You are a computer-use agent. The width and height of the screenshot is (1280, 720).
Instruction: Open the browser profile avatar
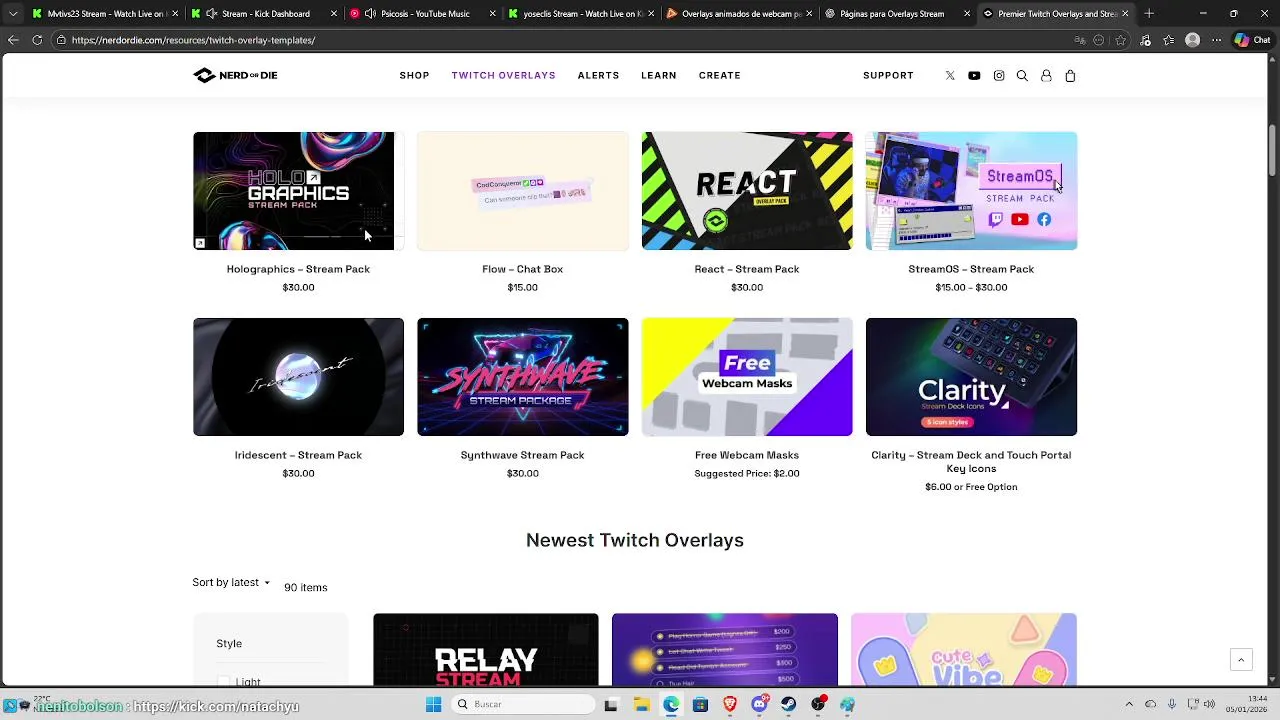[x=1192, y=40]
